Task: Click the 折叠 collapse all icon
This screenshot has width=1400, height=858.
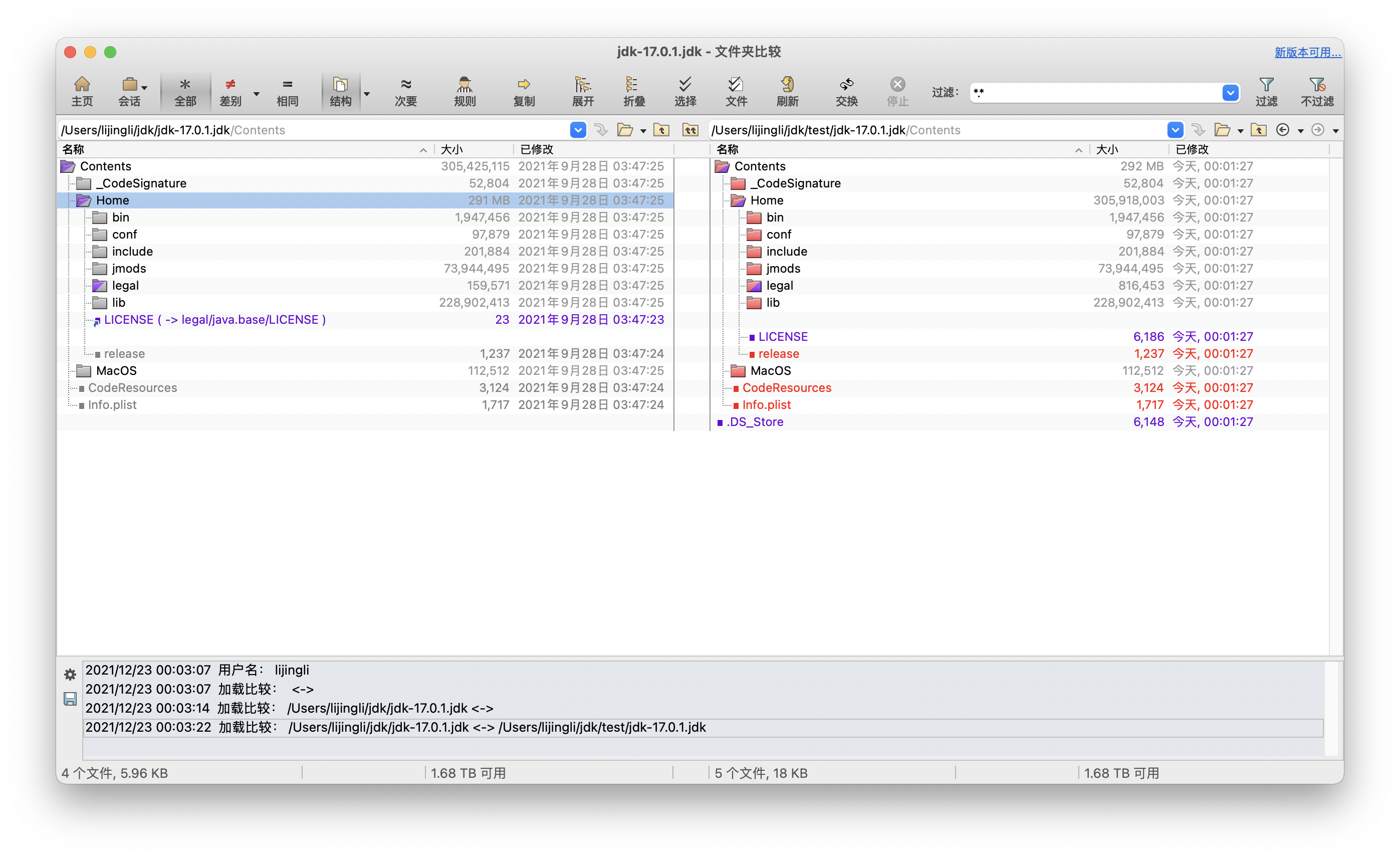Action: 633,91
